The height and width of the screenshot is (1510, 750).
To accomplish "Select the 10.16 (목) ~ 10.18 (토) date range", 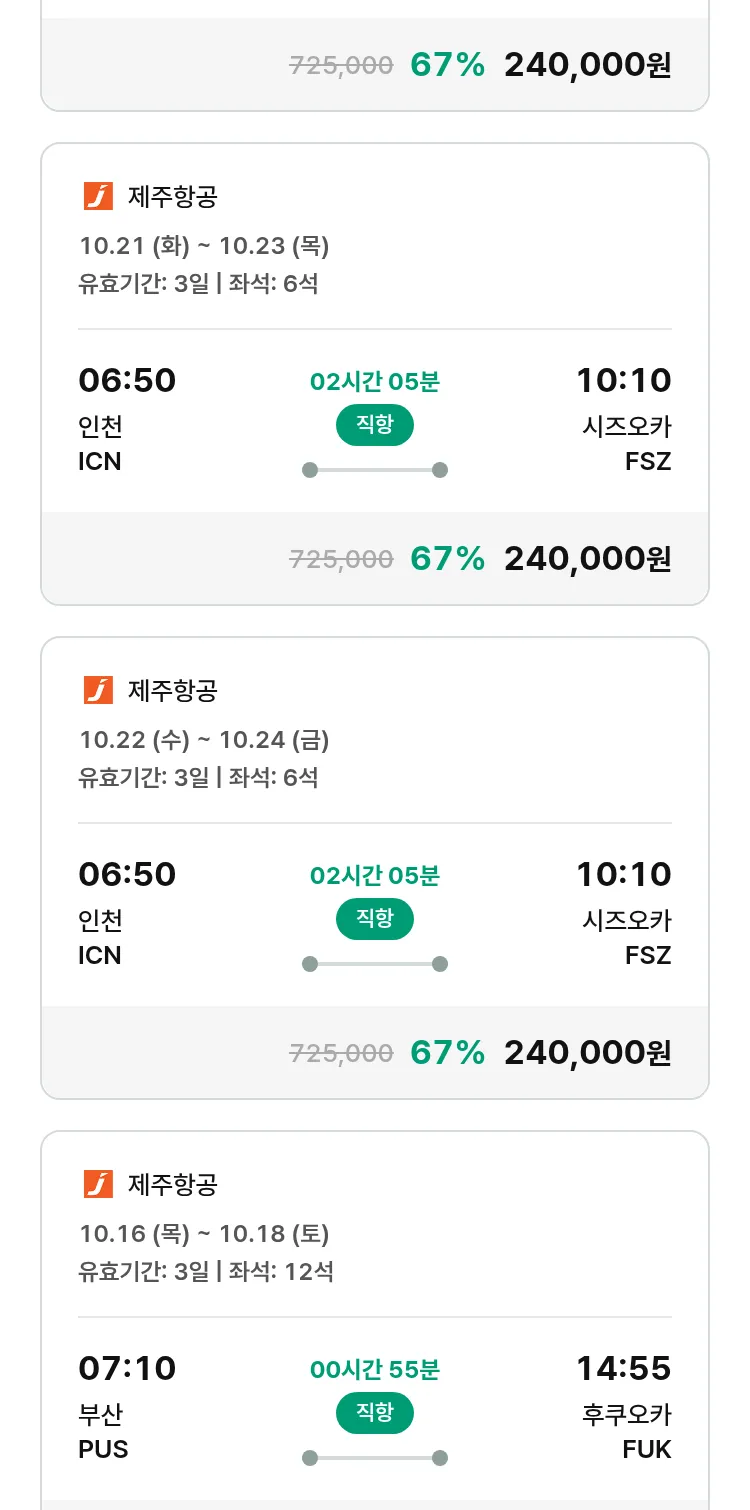I will (x=204, y=1234).
